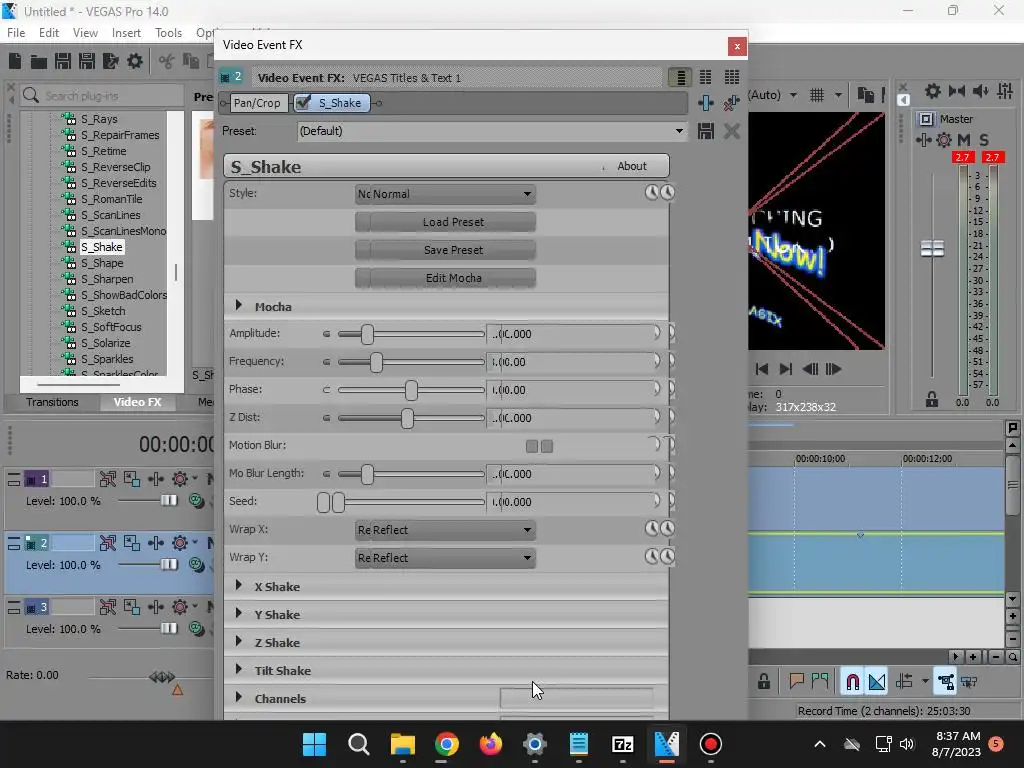Click the Cut scissors icon in toolbar
The width and height of the screenshot is (1024, 768).
pos(167,61)
